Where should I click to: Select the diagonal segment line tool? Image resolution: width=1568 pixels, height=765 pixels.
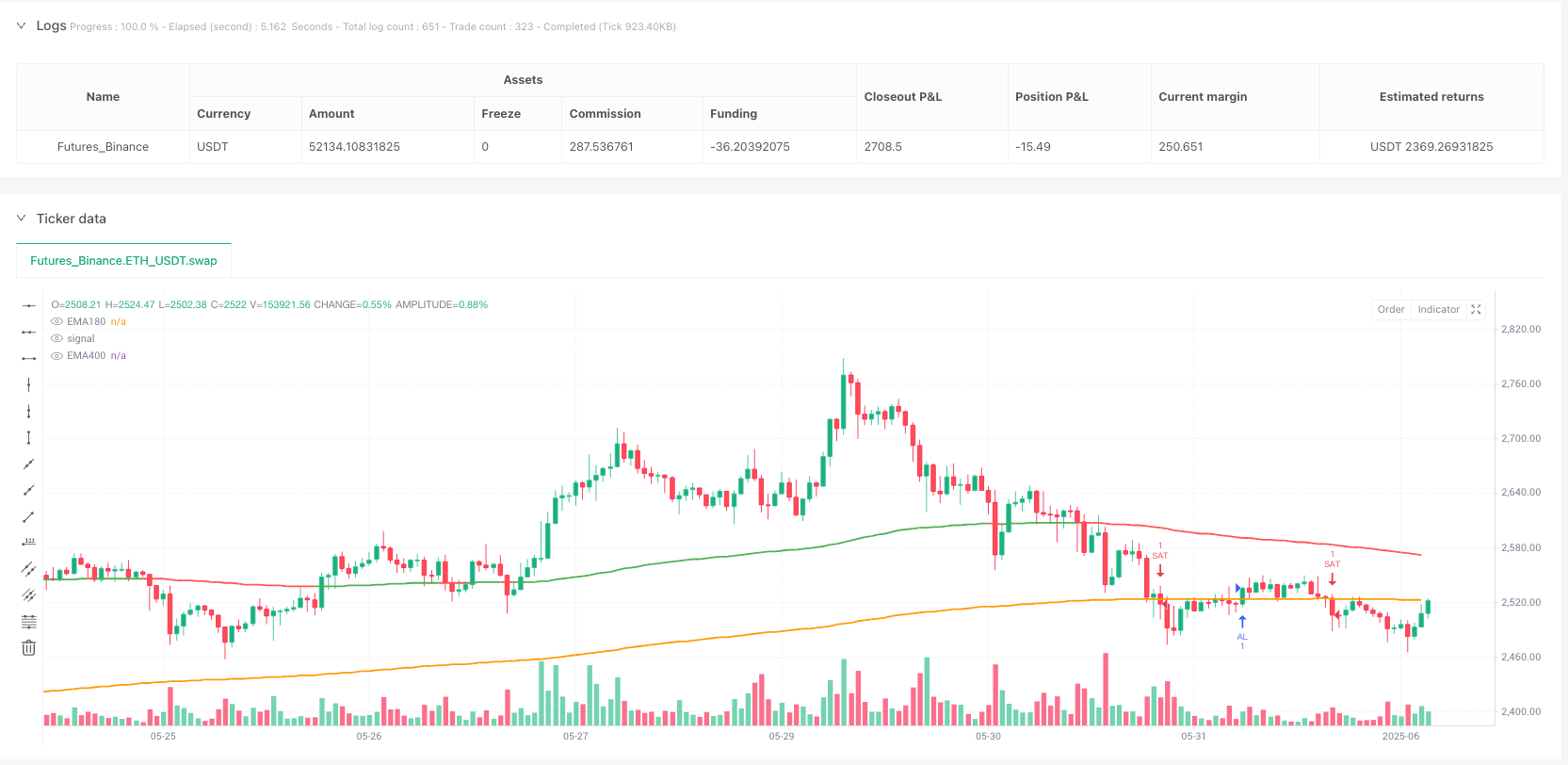pos(29,516)
